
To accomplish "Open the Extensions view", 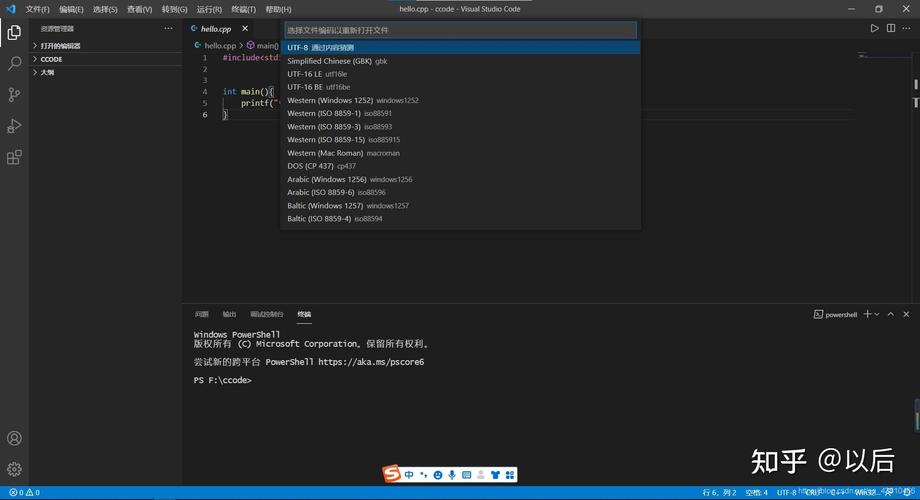I will pos(14,157).
